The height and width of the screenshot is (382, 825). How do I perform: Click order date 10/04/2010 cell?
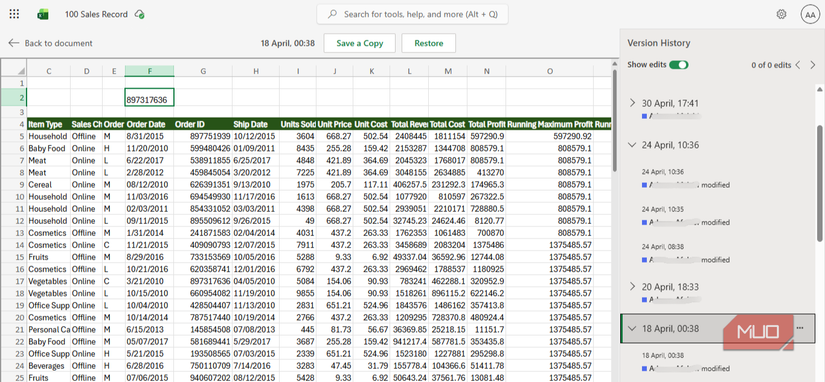coord(149,305)
